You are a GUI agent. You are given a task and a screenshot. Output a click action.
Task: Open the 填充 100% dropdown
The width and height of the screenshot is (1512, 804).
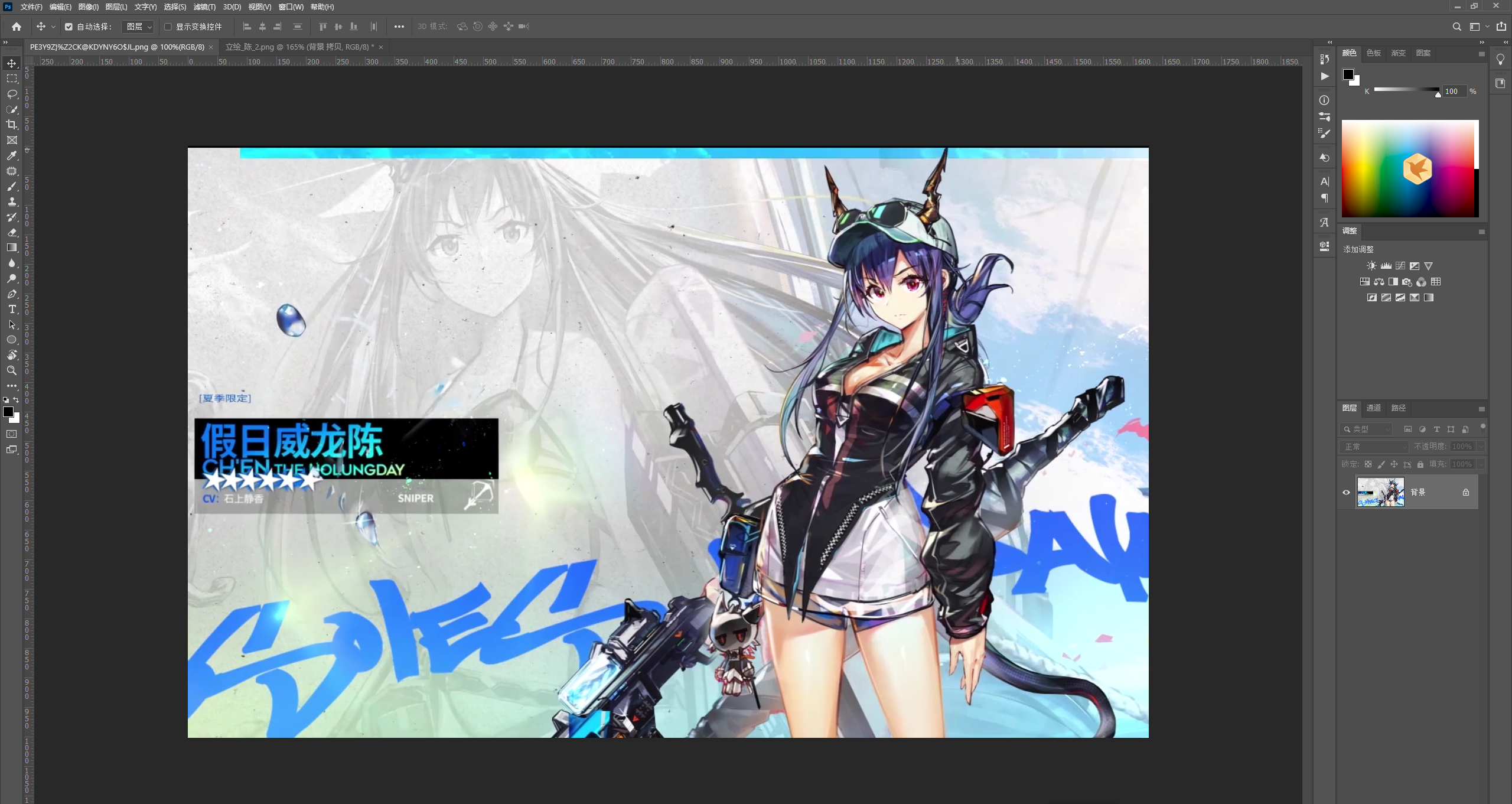(1480, 464)
